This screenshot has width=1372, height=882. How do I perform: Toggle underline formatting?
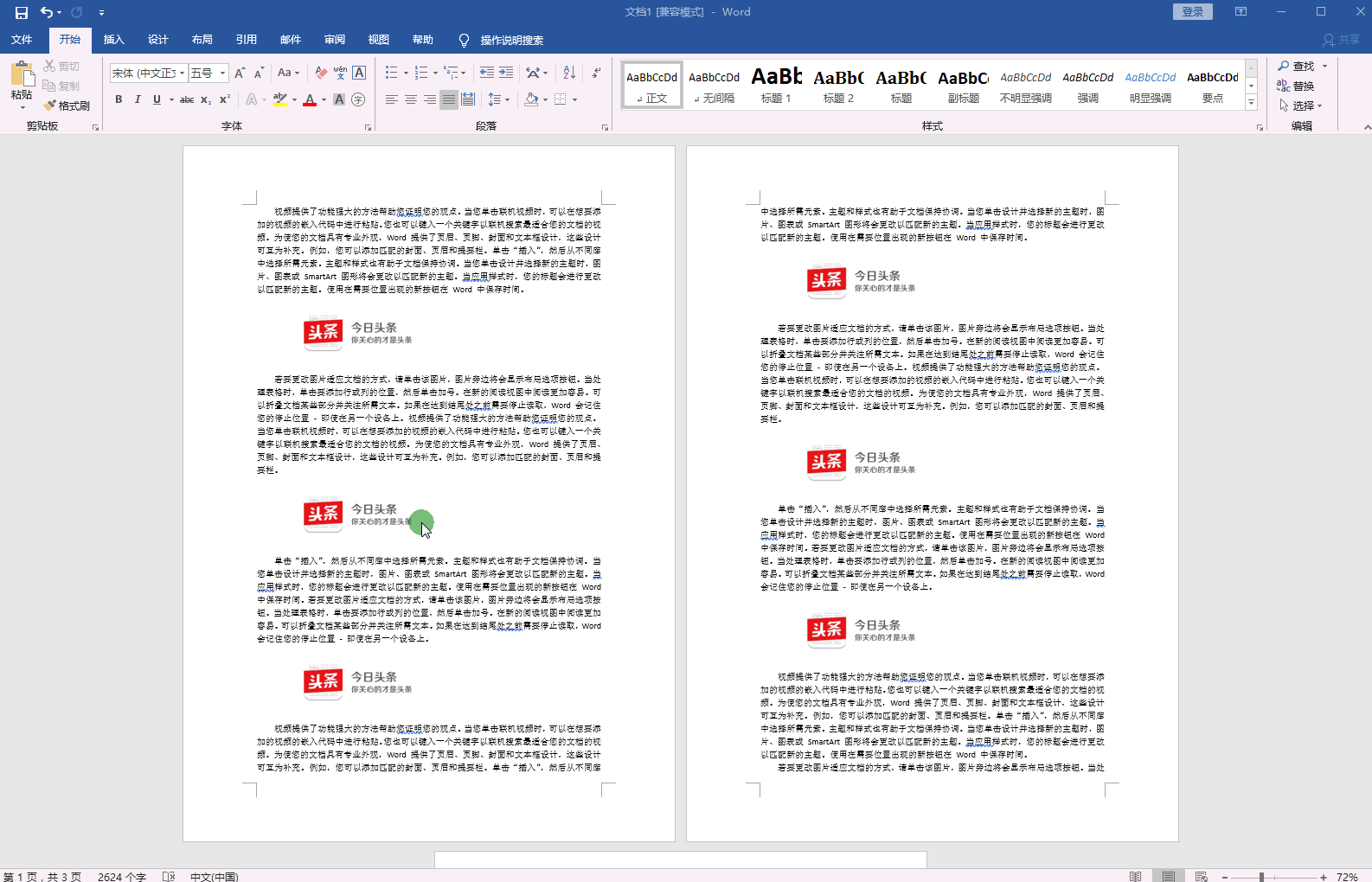click(x=157, y=100)
